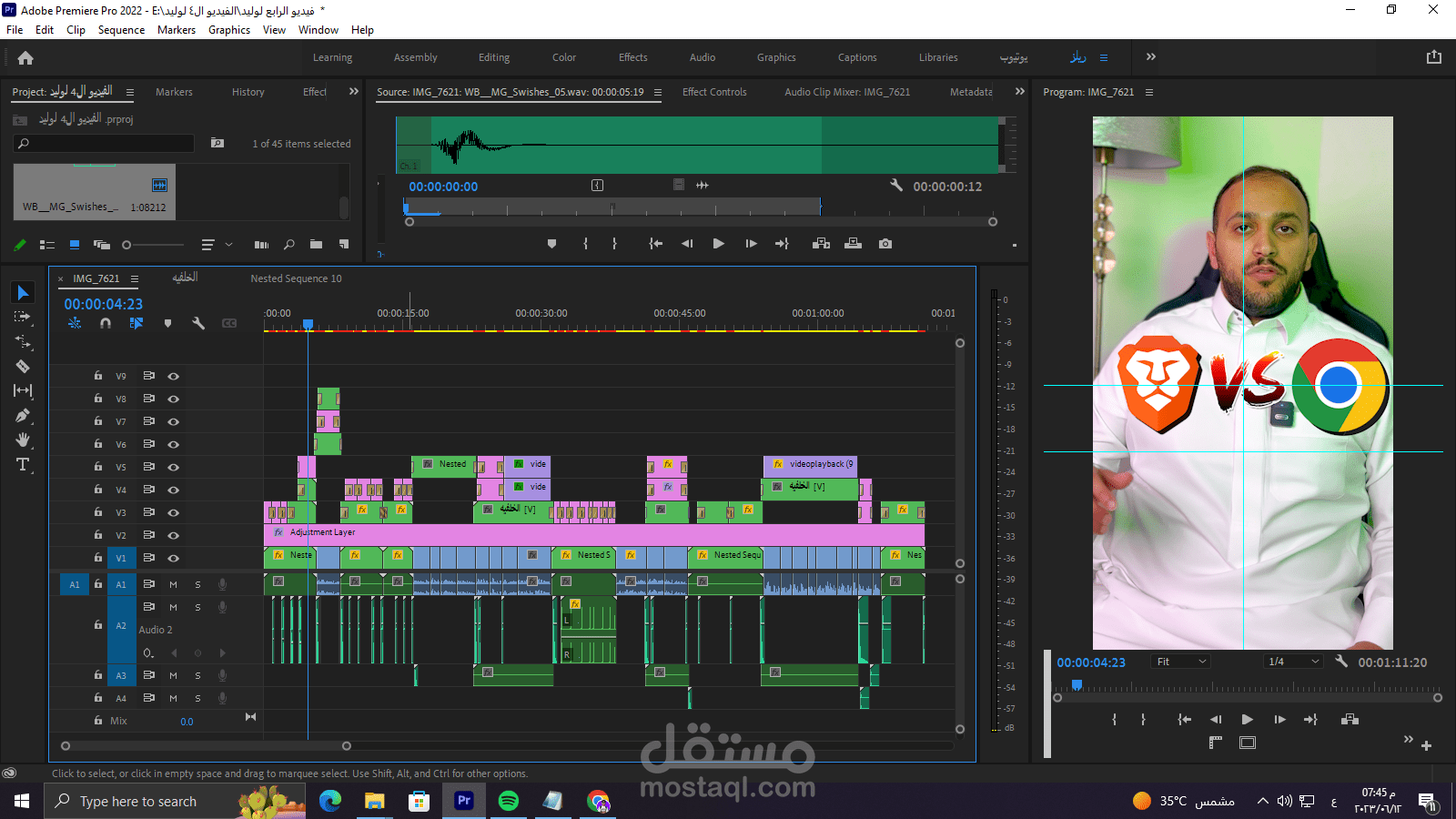The height and width of the screenshot is (819, 1456).
Task: Switch Project panel to list view
Action: pyautogui.click(x=47, y=245)
